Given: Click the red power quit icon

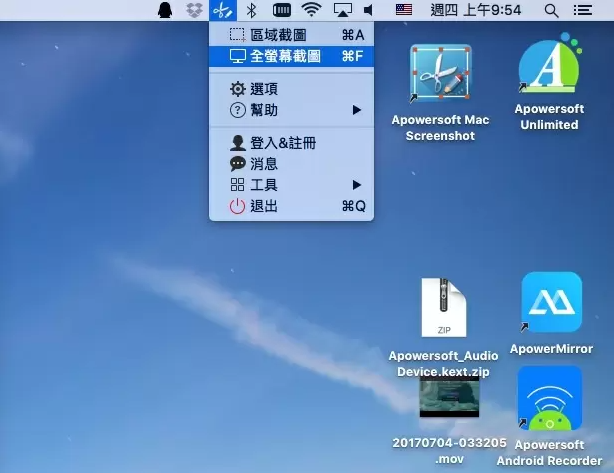Looking at the screenshot, I should click(x=237, y=206).
